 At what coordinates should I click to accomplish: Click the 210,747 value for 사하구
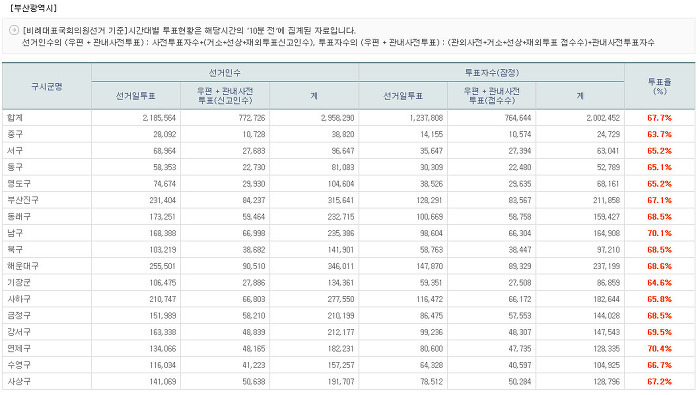coord(163,299)
